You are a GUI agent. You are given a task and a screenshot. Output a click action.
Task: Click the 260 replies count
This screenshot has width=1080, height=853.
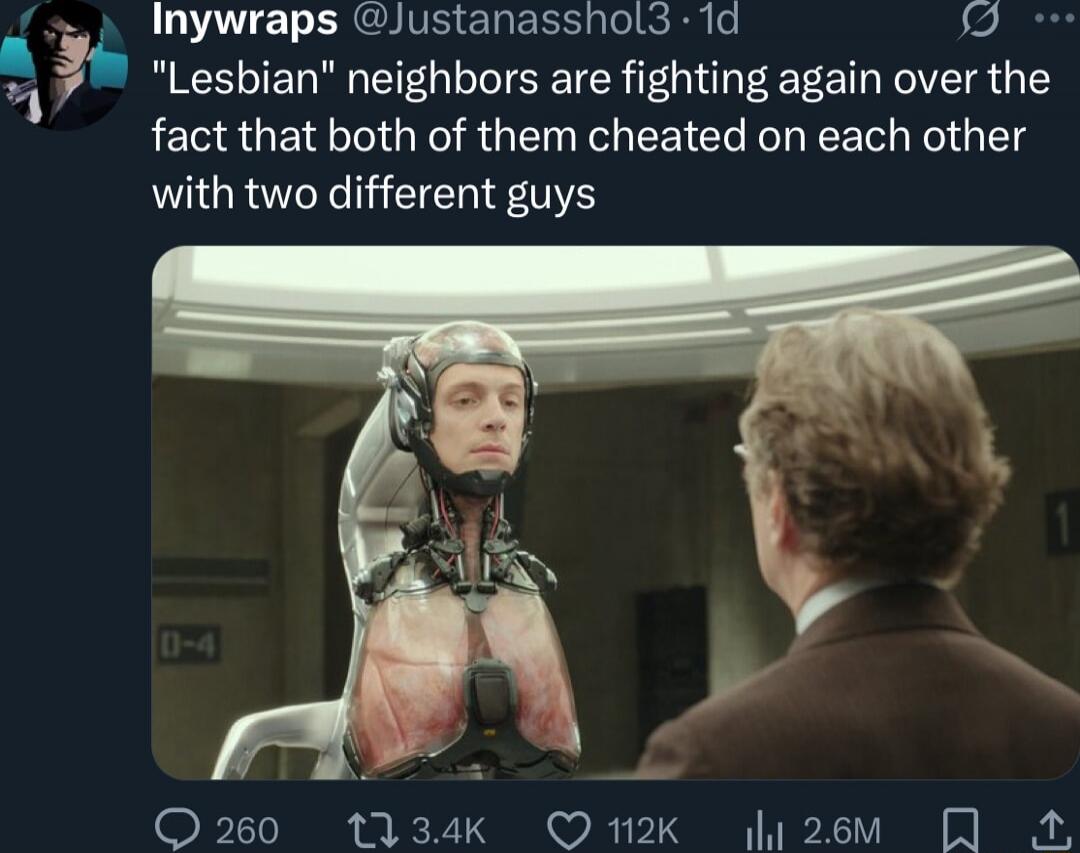247,830
